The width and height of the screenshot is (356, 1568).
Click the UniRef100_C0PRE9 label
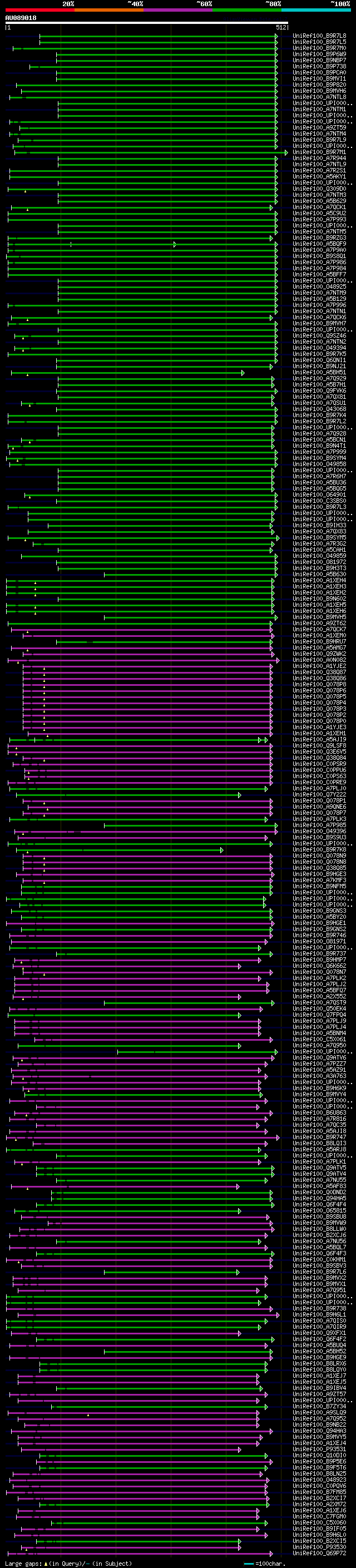(x=319, y=782)
